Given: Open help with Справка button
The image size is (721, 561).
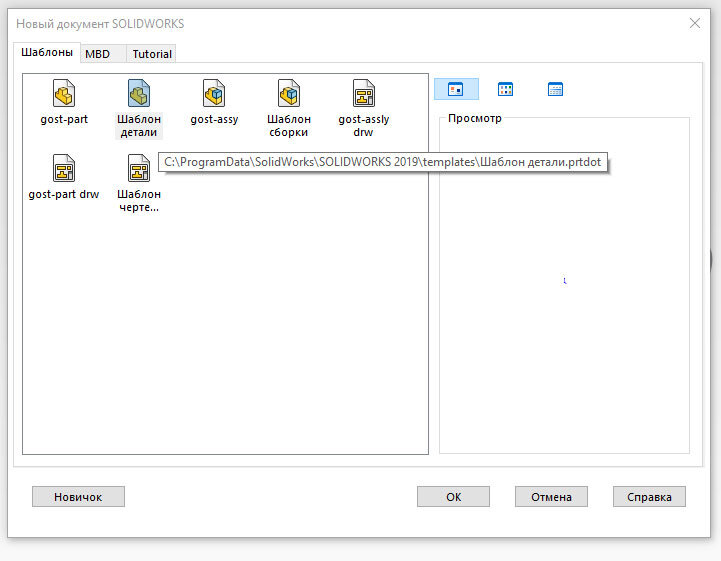Looking at the screenshot, I should [649, 497].
